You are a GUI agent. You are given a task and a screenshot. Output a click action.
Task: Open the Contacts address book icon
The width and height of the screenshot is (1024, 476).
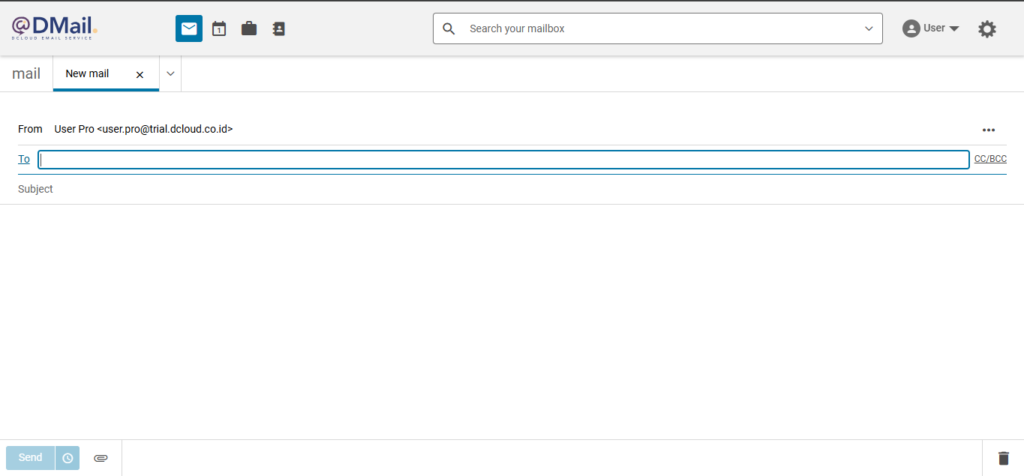(279, 29)
